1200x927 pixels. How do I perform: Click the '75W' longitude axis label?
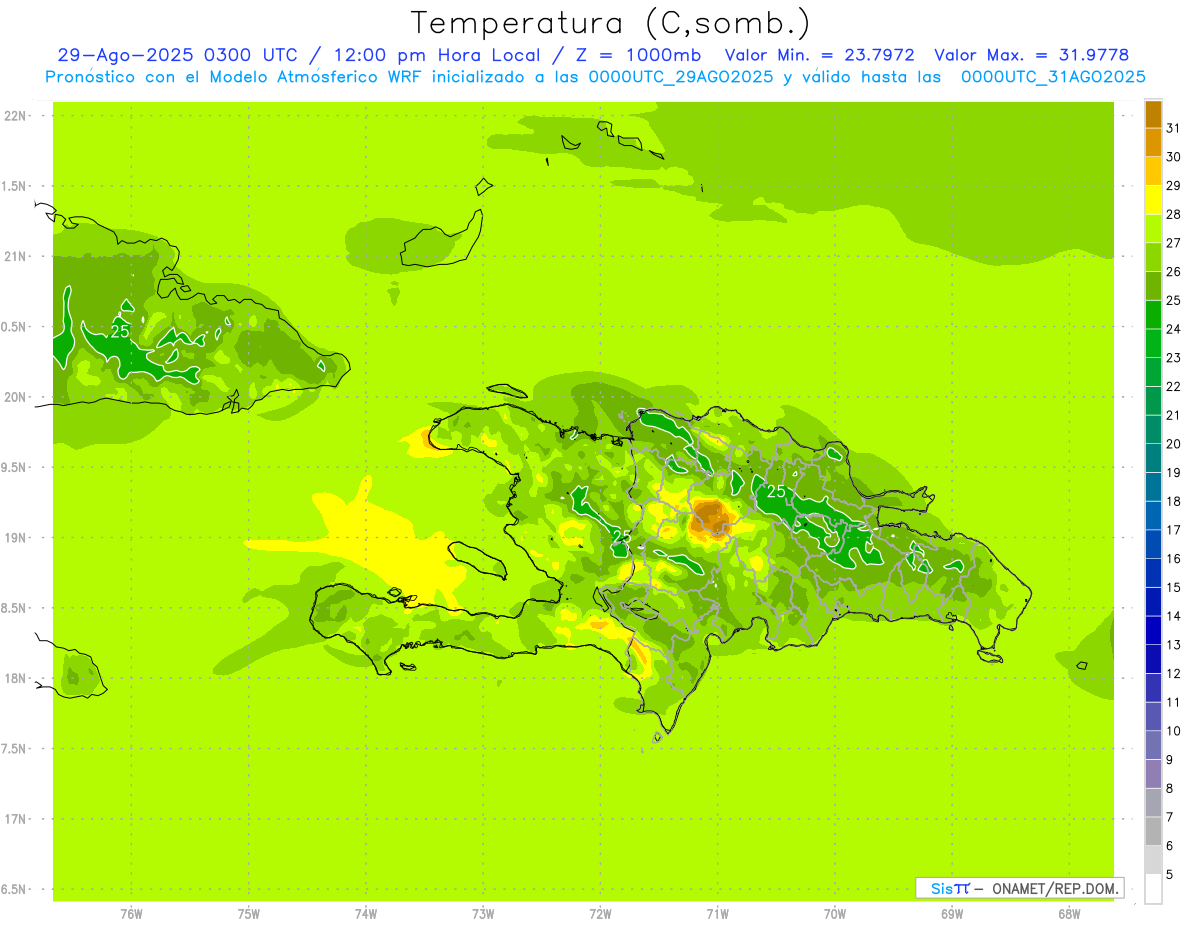click(249, 914)
